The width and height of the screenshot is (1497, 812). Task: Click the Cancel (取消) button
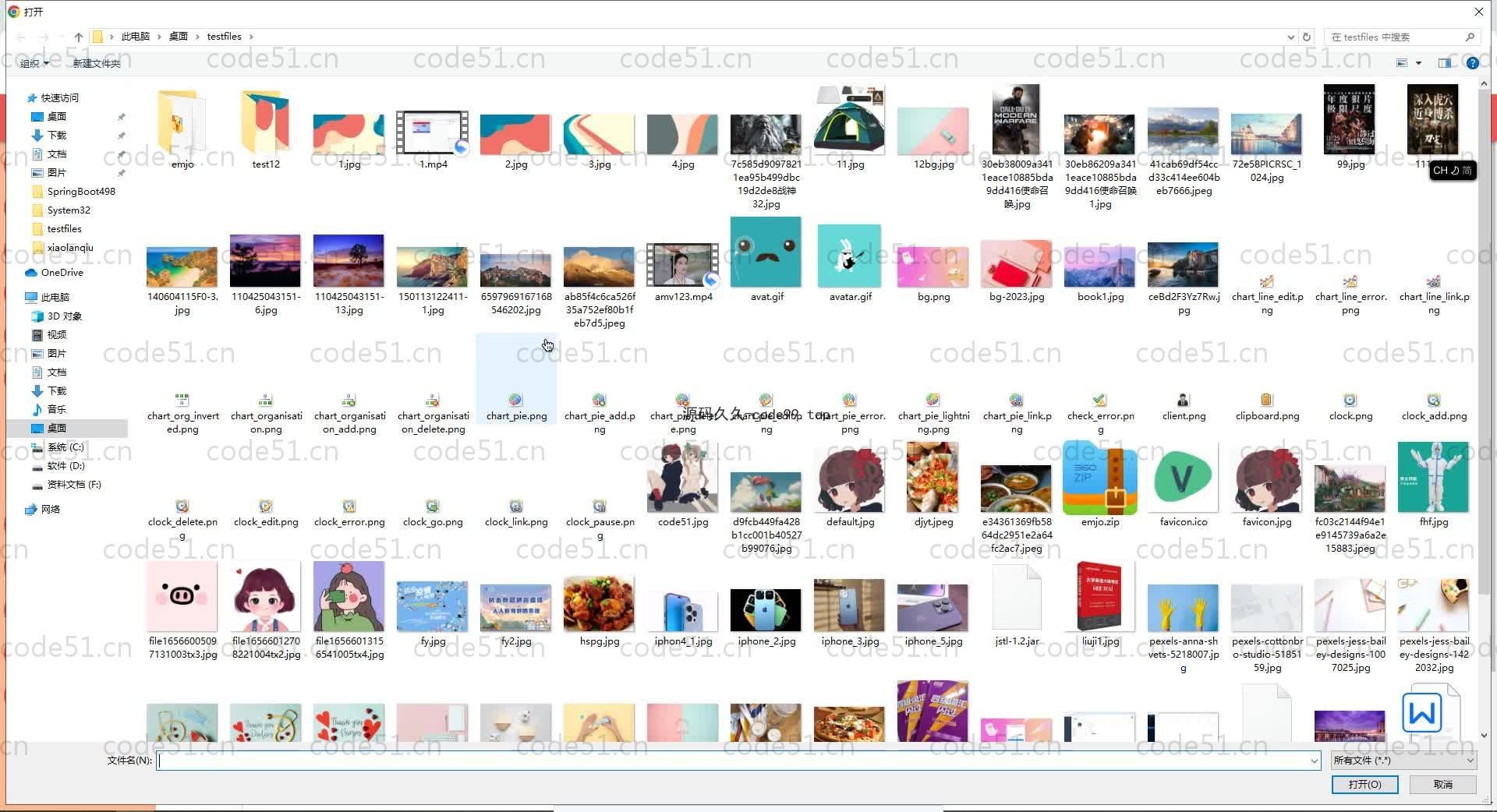(x=1443, y=784)
